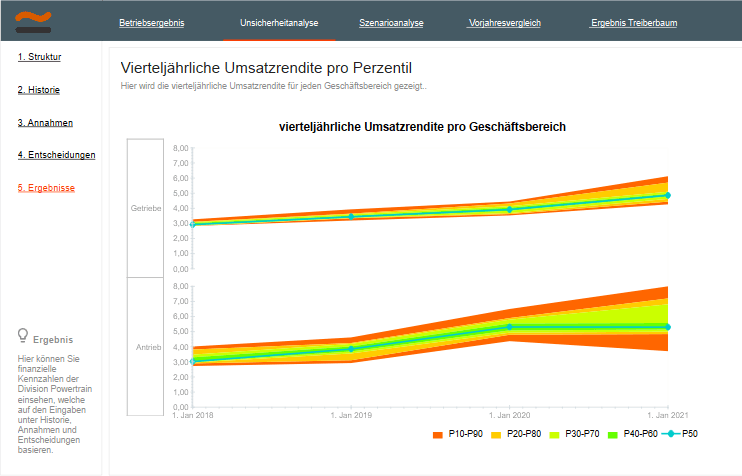Go to Ergebnis Treiberbaum tab

pos(634,21)
